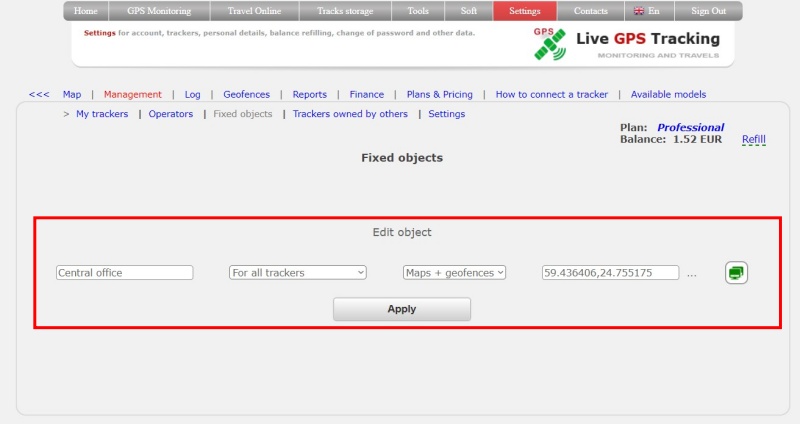Viewport: 800px width, 424px height.
Task: Click the 'Central office' name field
Action: (x=125, y=272)
